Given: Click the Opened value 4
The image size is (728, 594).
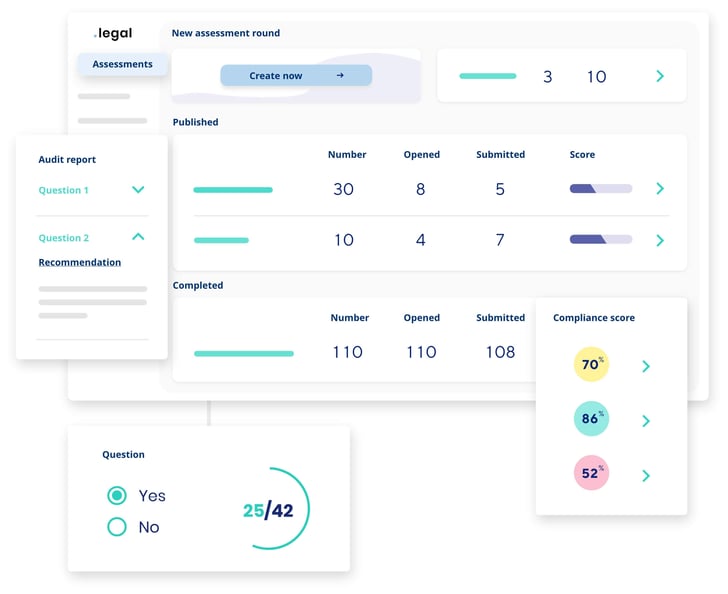Looking at the screenshot, I should (421, 240).
